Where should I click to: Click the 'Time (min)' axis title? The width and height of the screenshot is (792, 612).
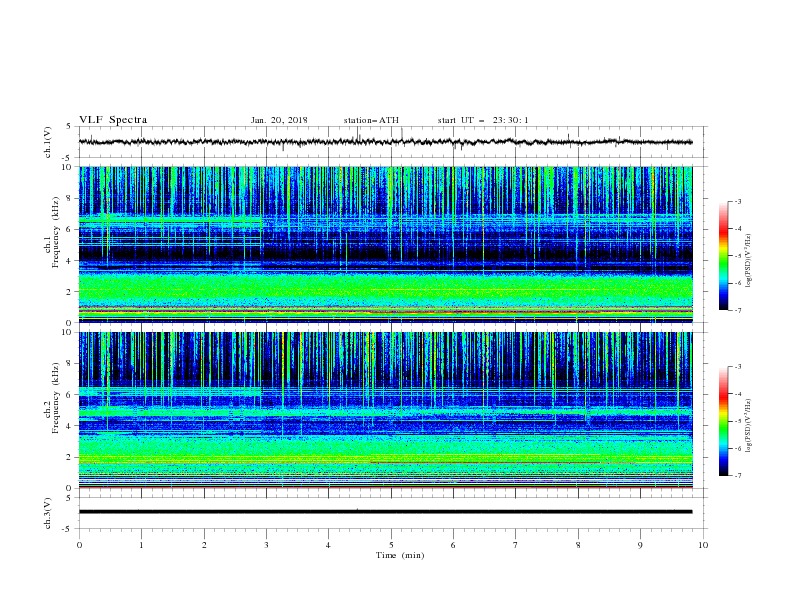(400, 555)
